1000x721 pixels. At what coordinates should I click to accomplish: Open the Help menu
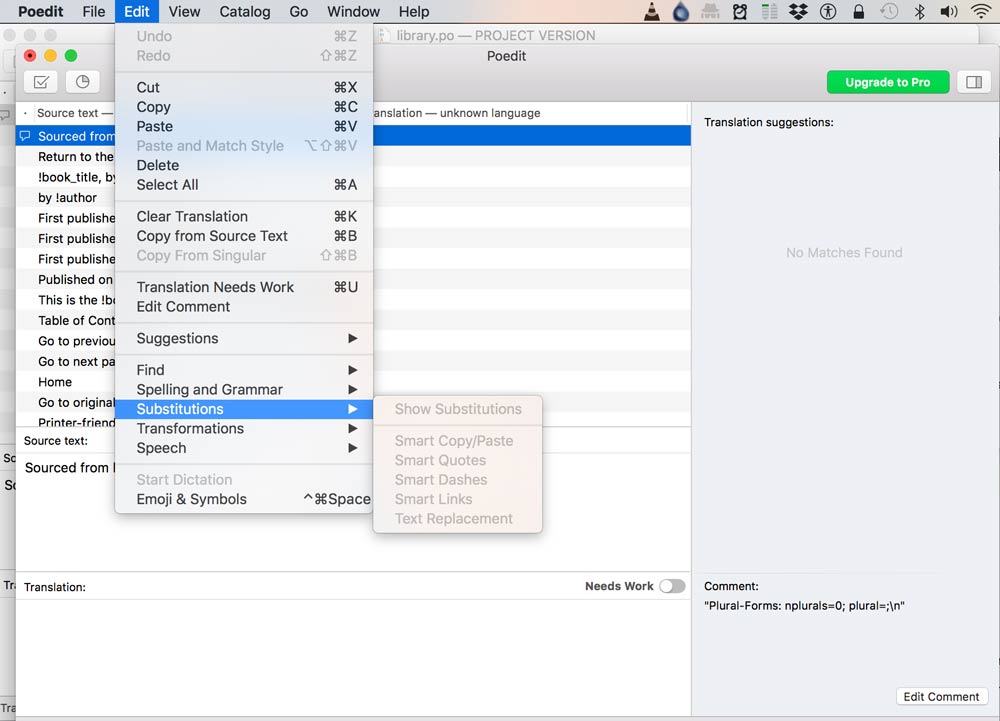pos(414,11)
